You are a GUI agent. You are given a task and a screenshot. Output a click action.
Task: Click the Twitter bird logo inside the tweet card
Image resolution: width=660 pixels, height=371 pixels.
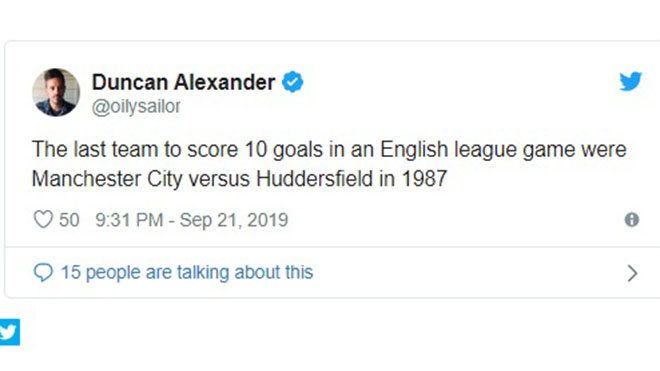[630, 81]
